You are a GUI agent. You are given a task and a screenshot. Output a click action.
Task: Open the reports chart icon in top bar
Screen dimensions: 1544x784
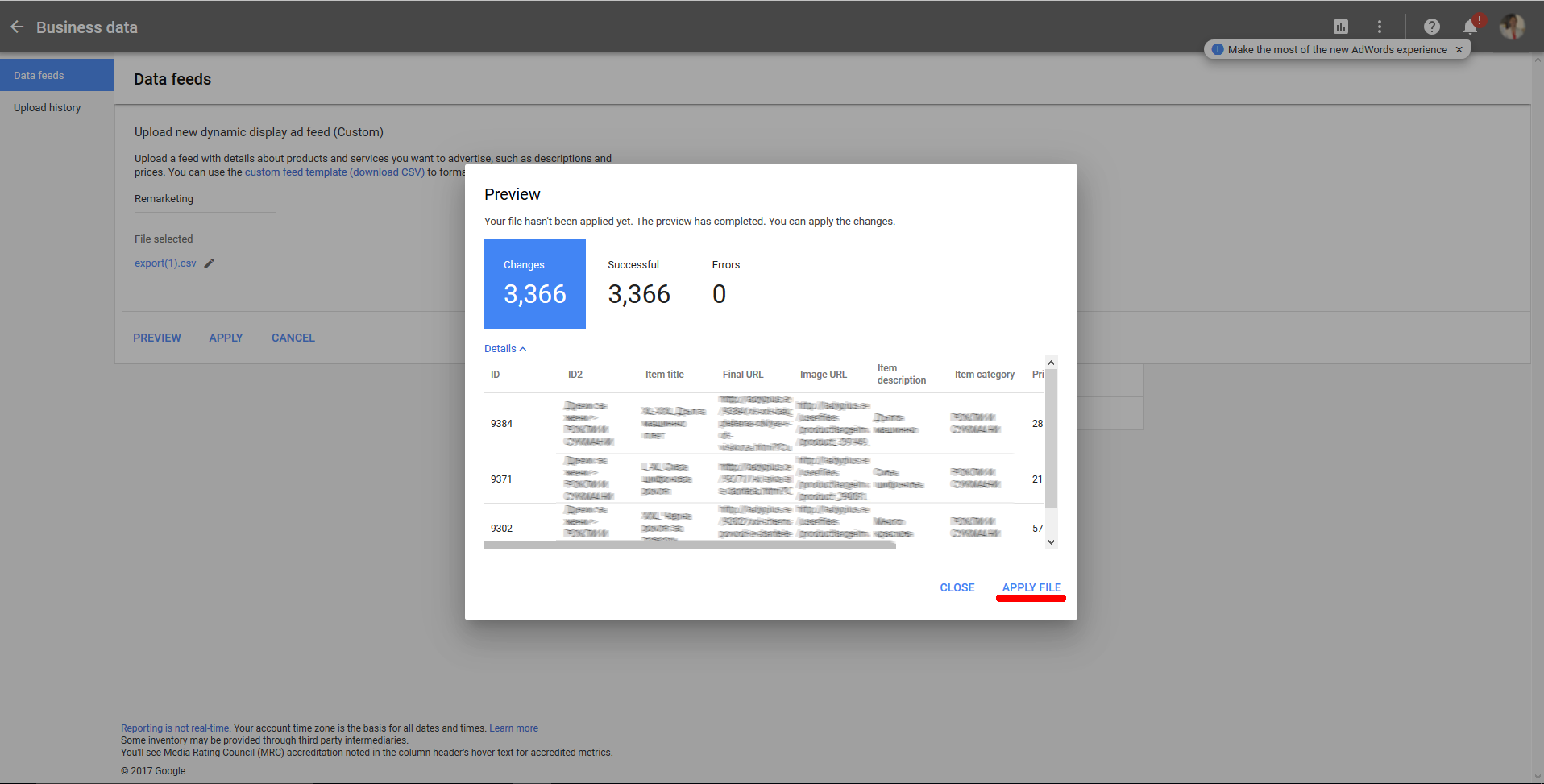tap(1341, 26)
